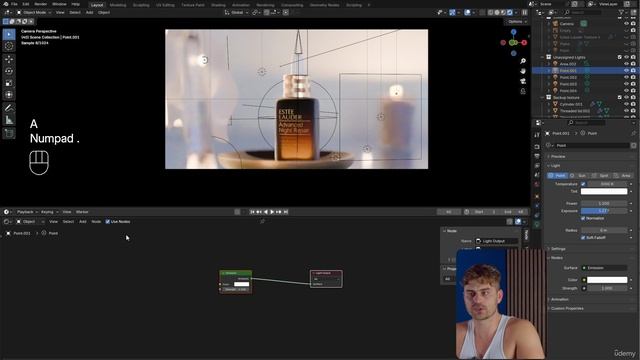Image resolution: width=640 pixels, height=360 pixels.
Task: Open the Global transform orientation dropdown
Action: tap(236, 13)
